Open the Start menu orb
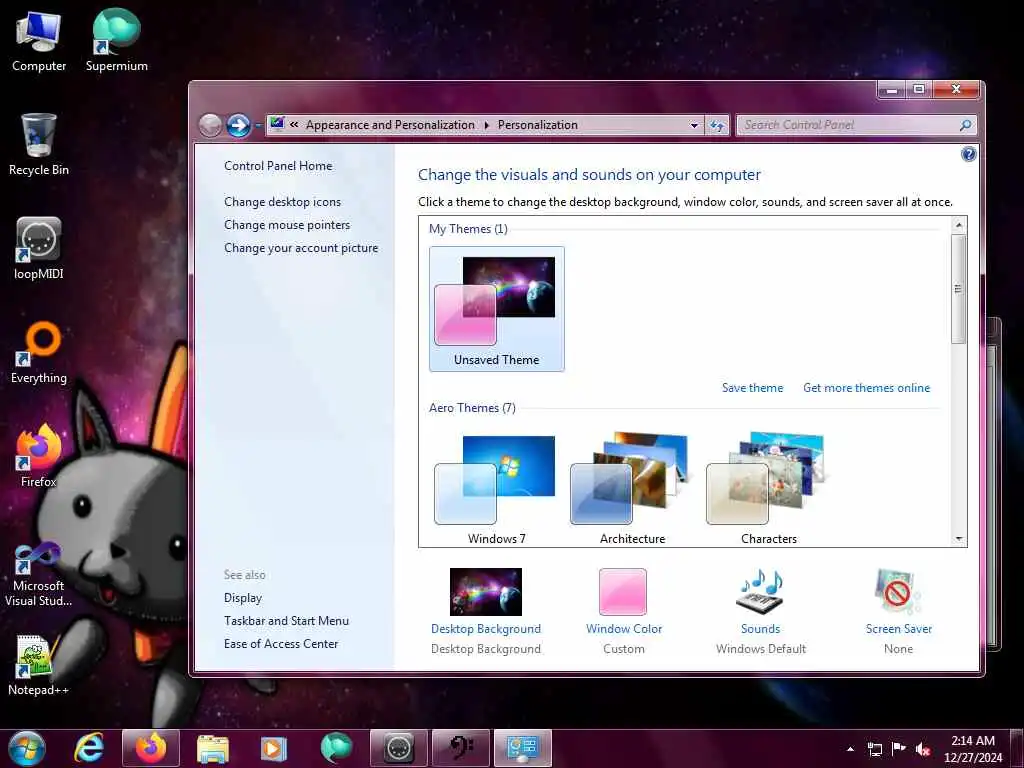 point(27,748)
